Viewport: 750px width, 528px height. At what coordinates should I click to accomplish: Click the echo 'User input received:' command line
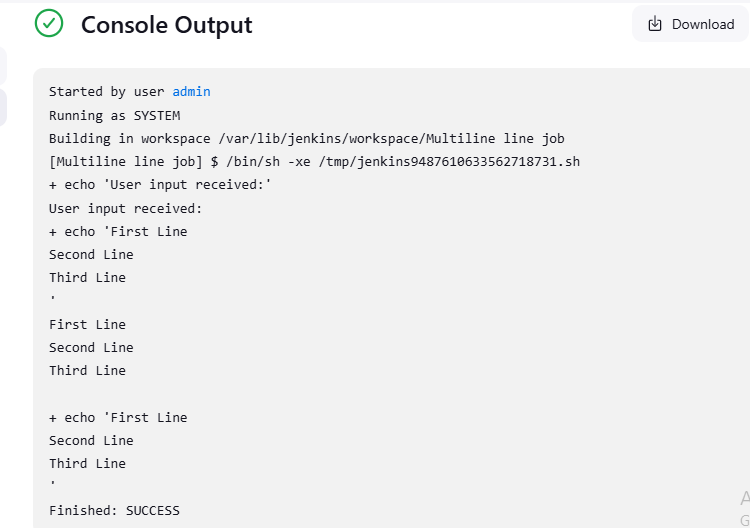click(160, 185)
